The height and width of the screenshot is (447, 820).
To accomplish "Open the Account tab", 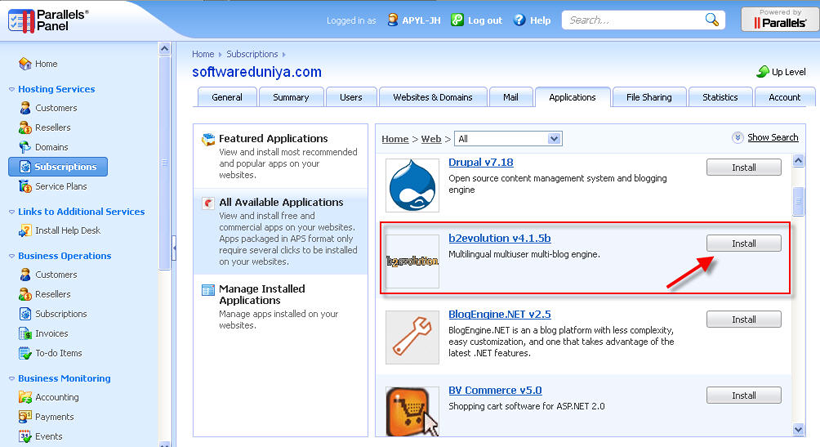I will point(784,97).
